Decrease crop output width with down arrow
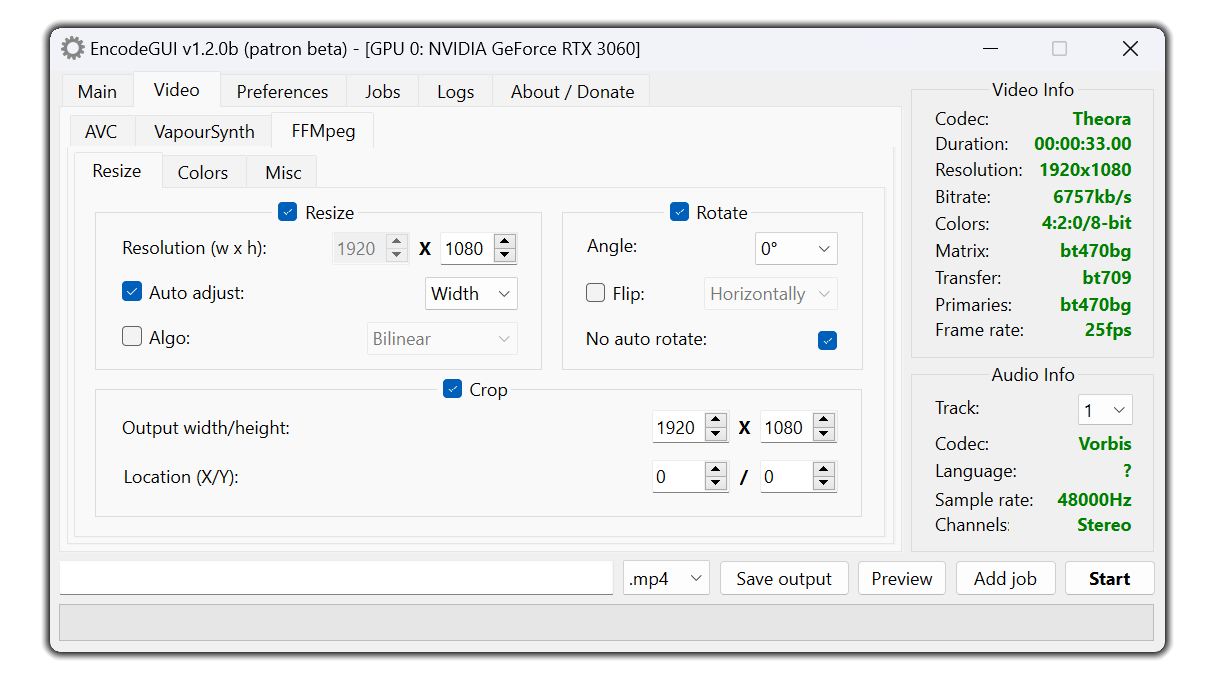Image resolution: width=1215 pixels, height=680 pixels. 716,434
